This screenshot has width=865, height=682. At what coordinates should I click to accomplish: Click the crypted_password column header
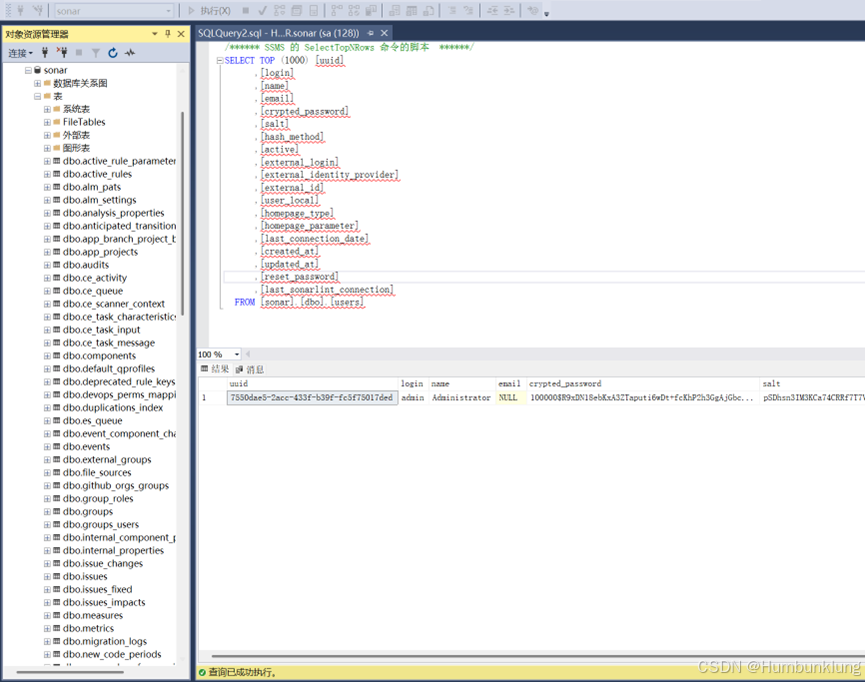pos(643,383)
